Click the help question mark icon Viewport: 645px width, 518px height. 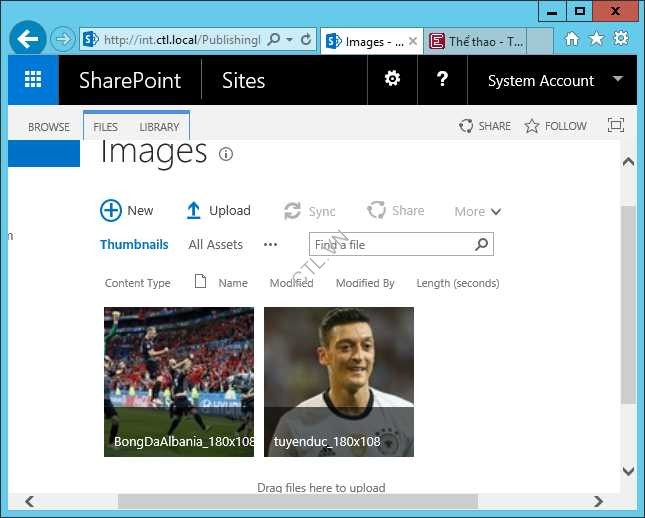click(442, 80)
